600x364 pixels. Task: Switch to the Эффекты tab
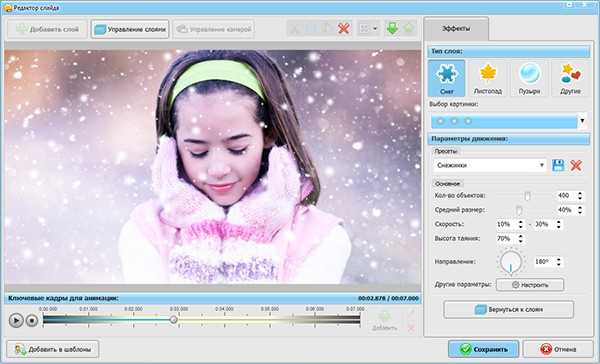point(456,28)
